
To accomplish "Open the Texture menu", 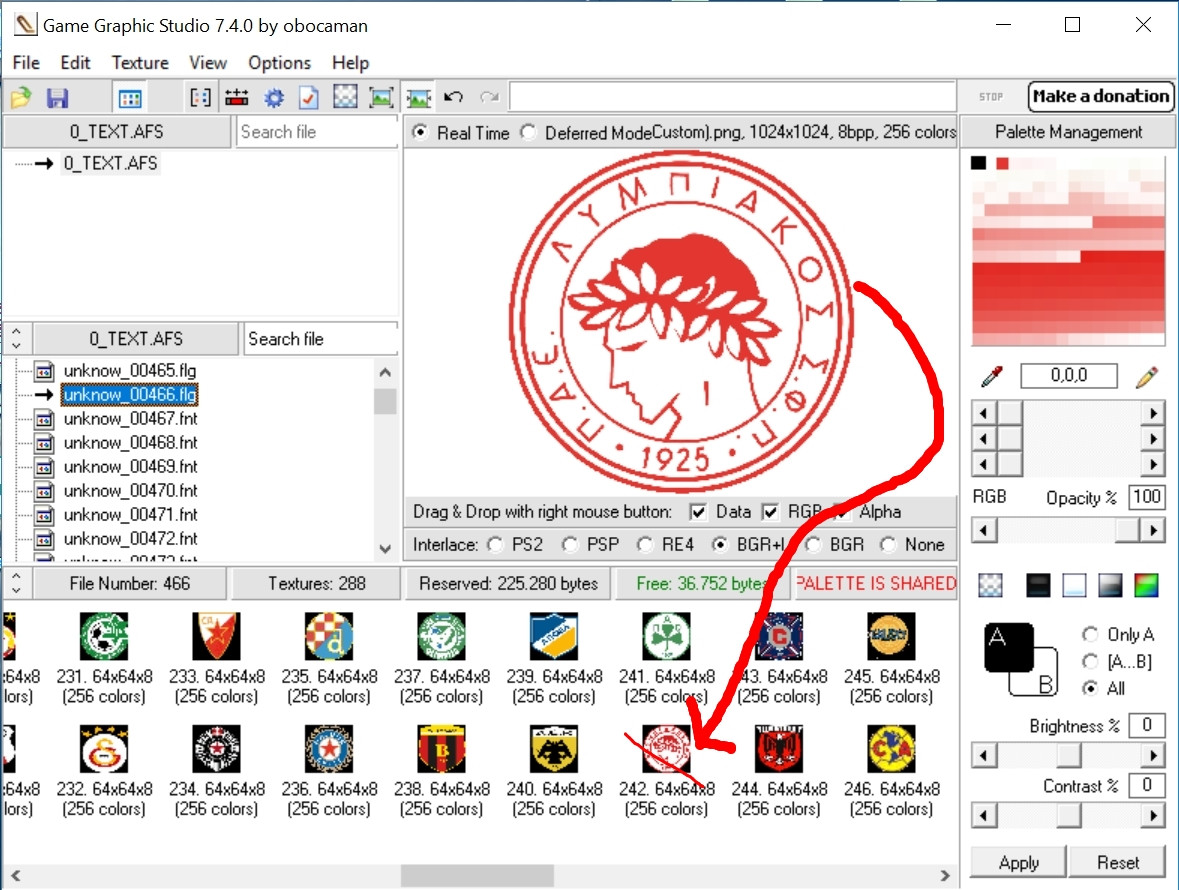I will pos(140,62).
